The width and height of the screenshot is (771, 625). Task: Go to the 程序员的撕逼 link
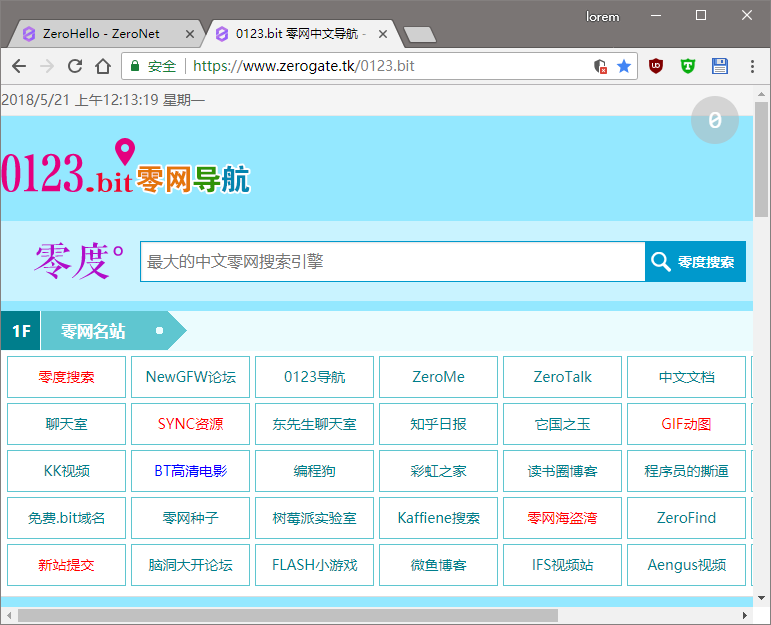coord(686,471)
